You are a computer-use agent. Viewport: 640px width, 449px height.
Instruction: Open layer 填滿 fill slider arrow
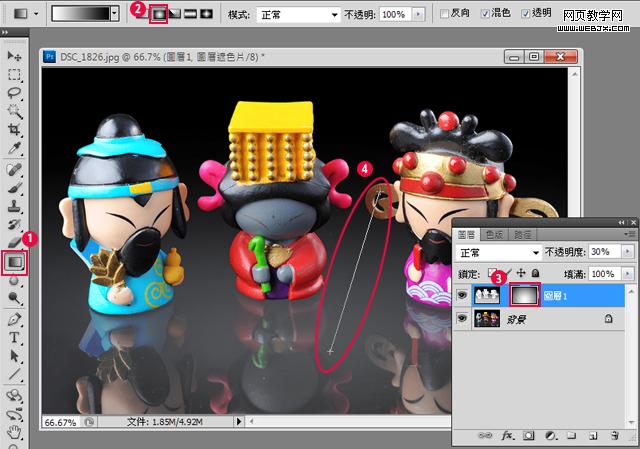tap(627, 273)
